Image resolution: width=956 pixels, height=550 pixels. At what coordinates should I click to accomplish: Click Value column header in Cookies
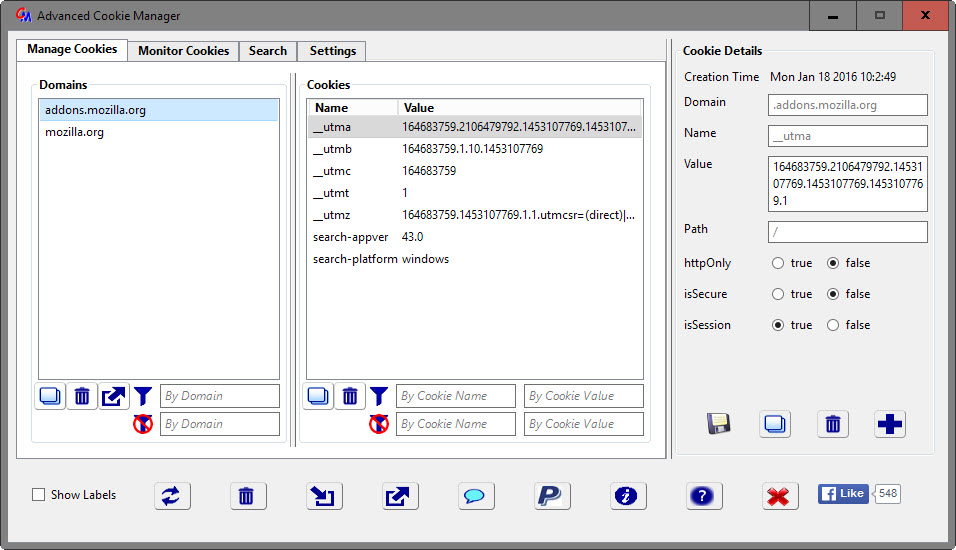520,108
